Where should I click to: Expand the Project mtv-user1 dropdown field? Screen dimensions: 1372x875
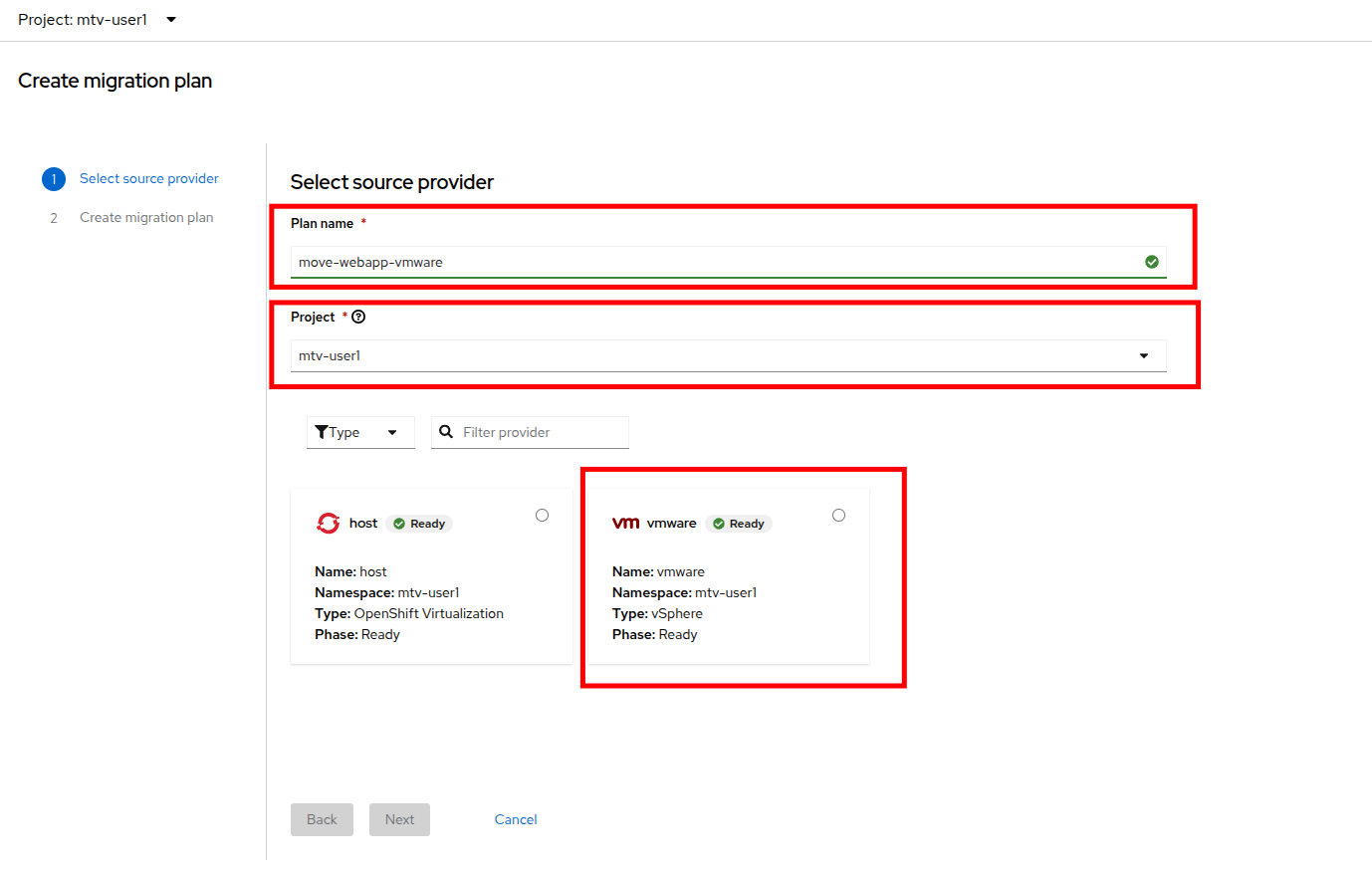point(728,355)
